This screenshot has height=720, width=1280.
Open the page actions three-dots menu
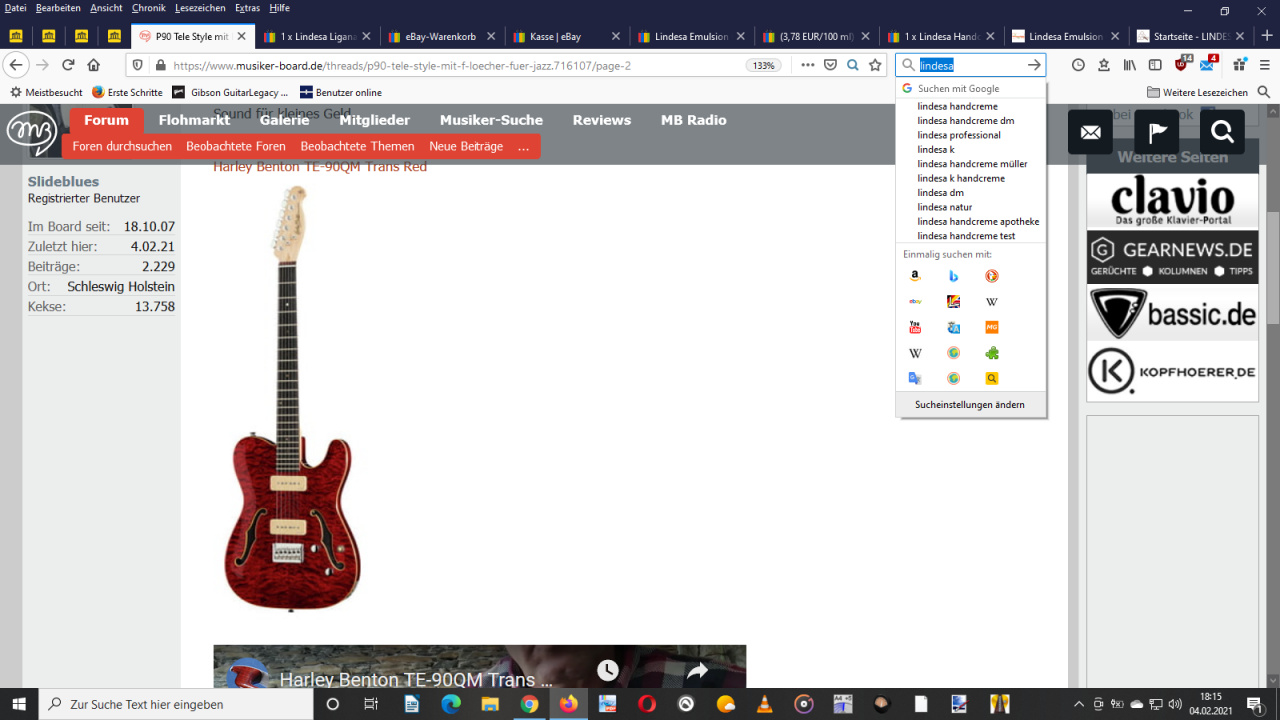808,65
